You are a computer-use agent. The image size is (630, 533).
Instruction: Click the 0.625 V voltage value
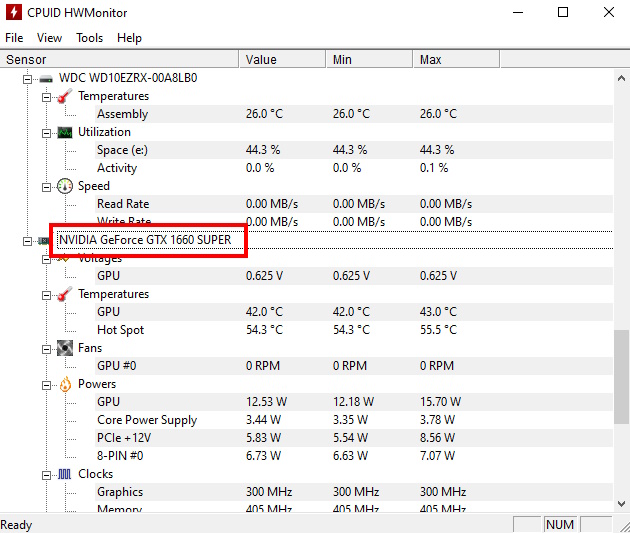point(264,276)
